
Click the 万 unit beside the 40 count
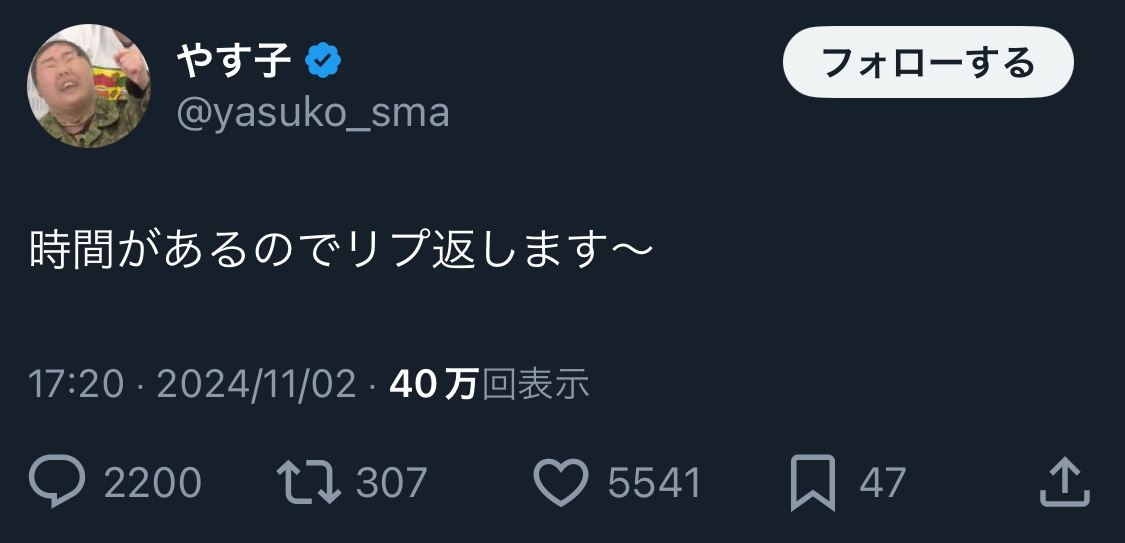point(461,384)
